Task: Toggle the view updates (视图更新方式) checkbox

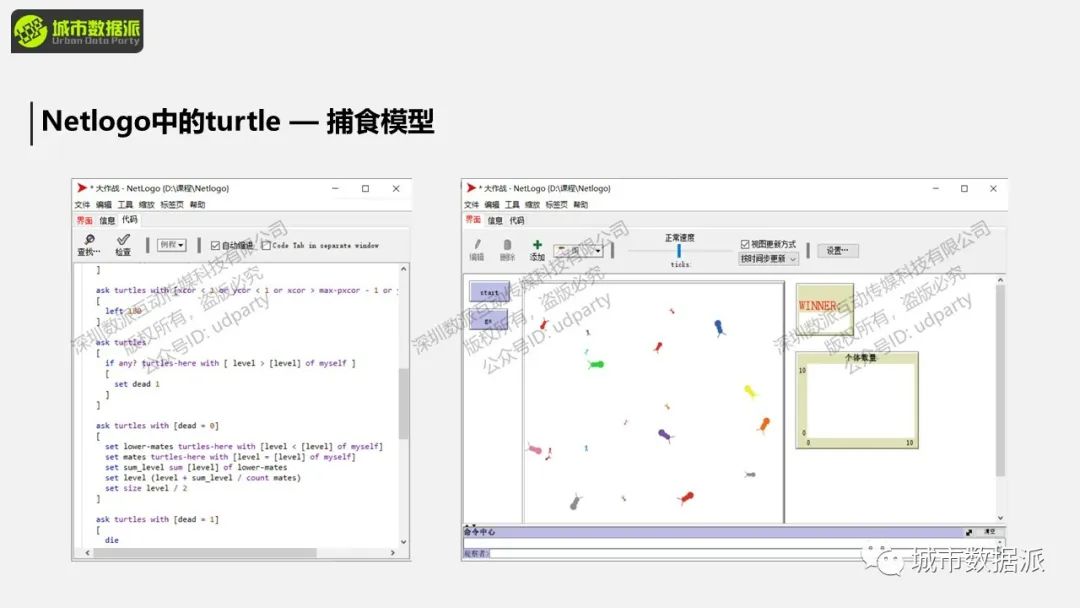Action: point(745,244)
